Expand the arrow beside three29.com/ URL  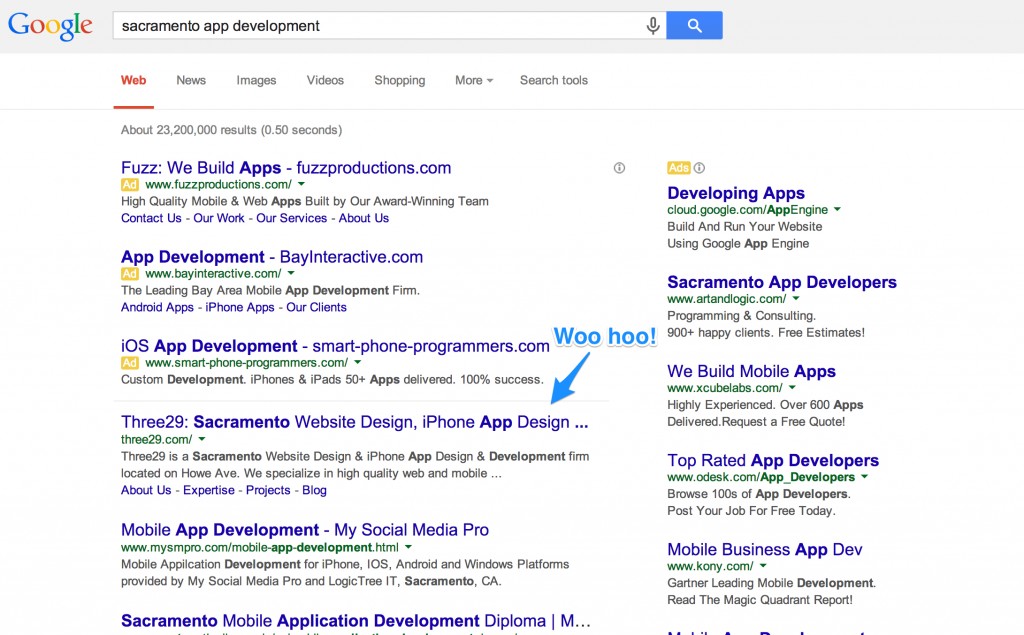point(202,439)
